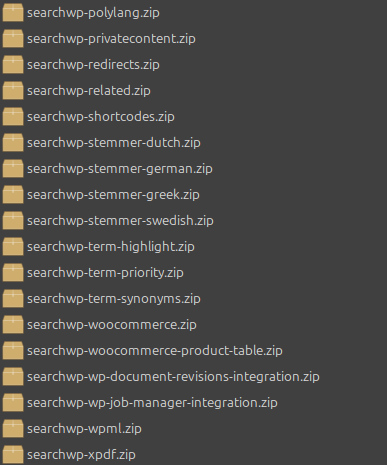
Task: Click the archive icon for searchwp-term-highlight.zip
Action: coord(13,247)
